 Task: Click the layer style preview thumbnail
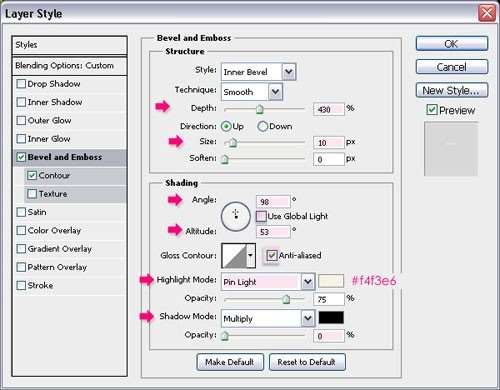coord(451,149)
